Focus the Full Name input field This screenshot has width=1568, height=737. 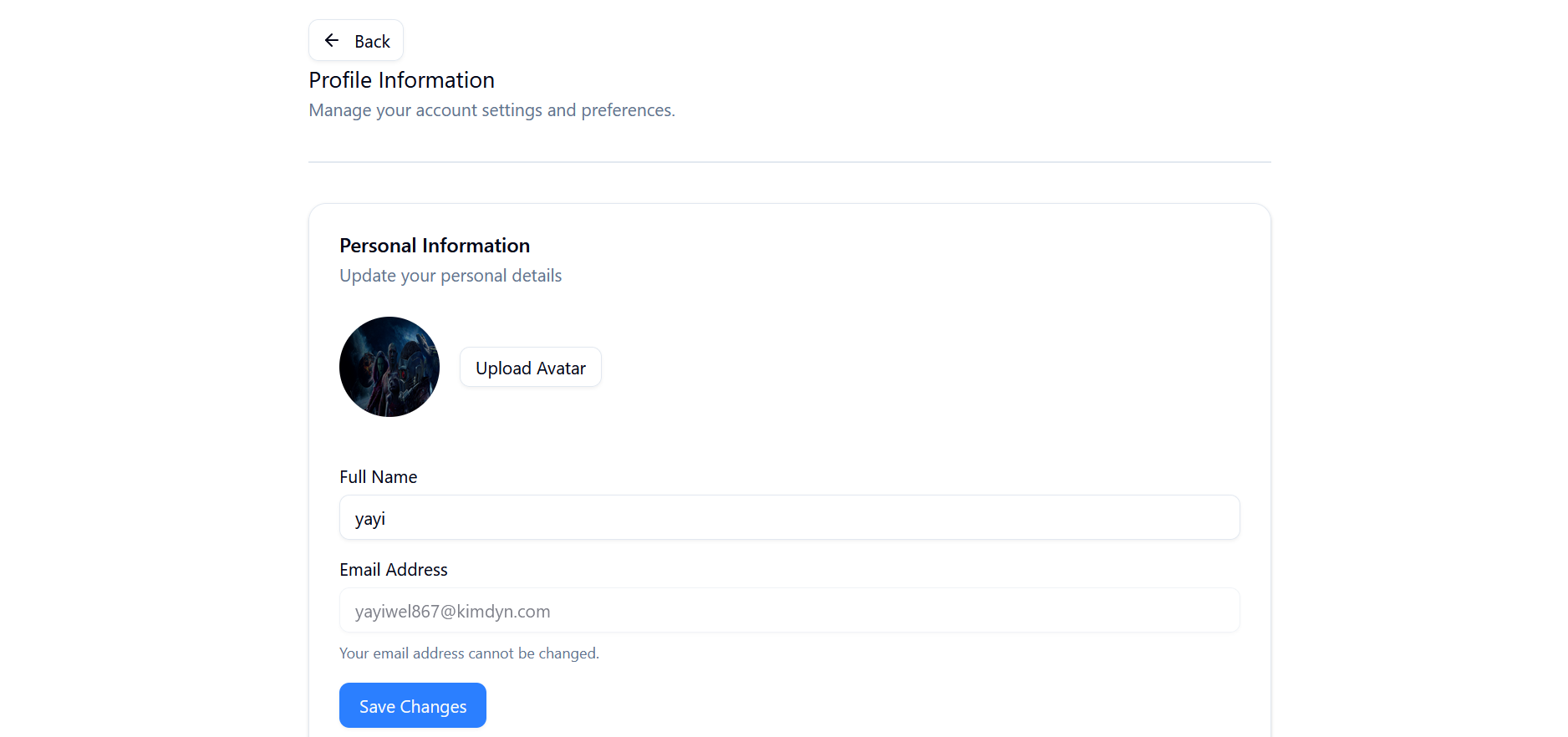point(790,517)
